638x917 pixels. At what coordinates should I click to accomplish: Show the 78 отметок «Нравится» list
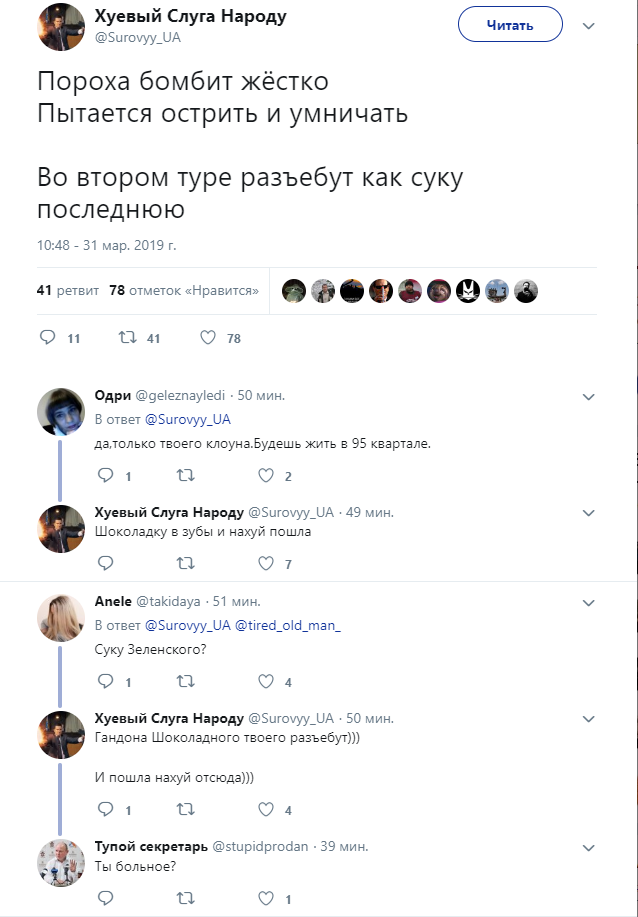pyautogui.click(x=184, y=291)
